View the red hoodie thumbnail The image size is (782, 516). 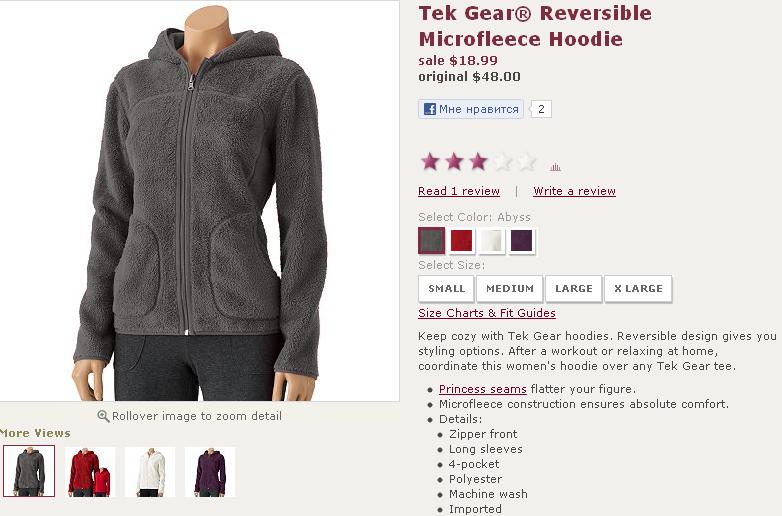coord(90,472)
